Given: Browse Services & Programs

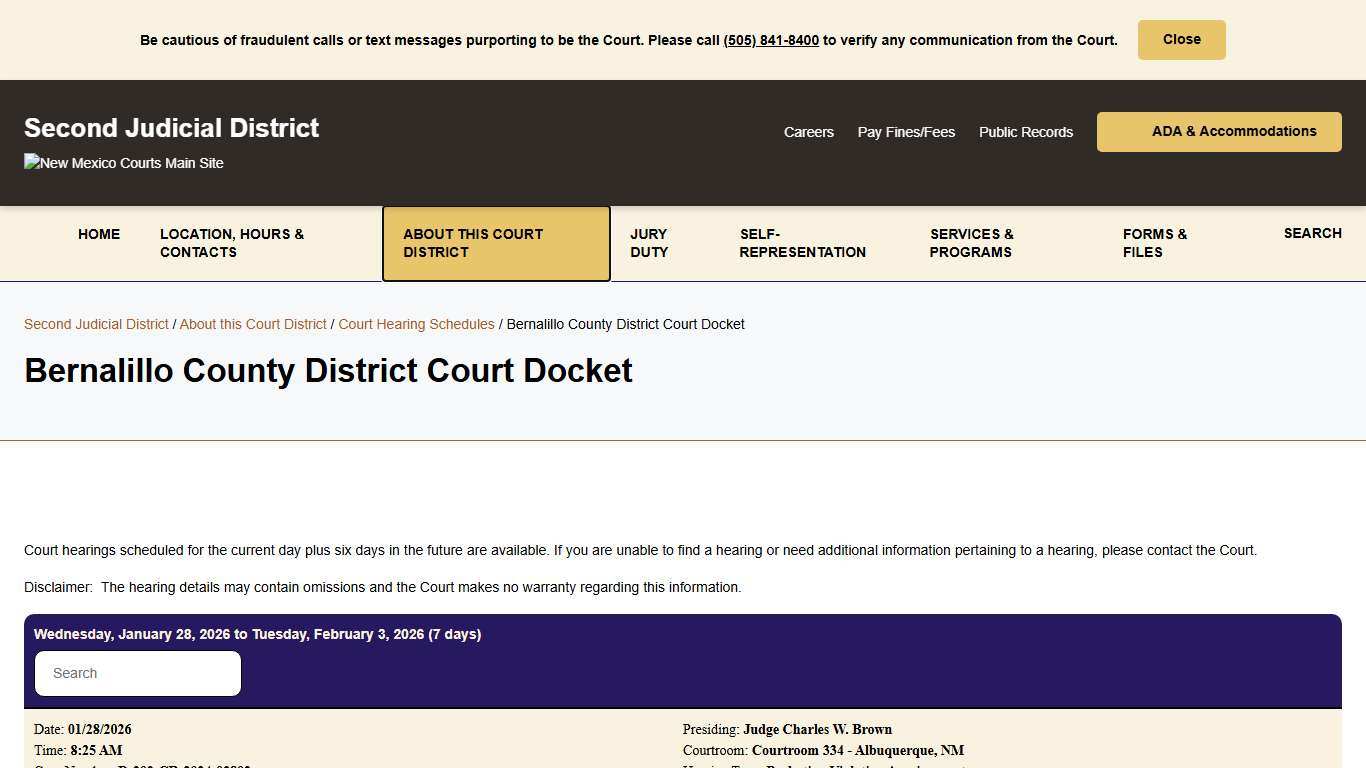Looking at the screenshot, I should click(x=970, y=243).
